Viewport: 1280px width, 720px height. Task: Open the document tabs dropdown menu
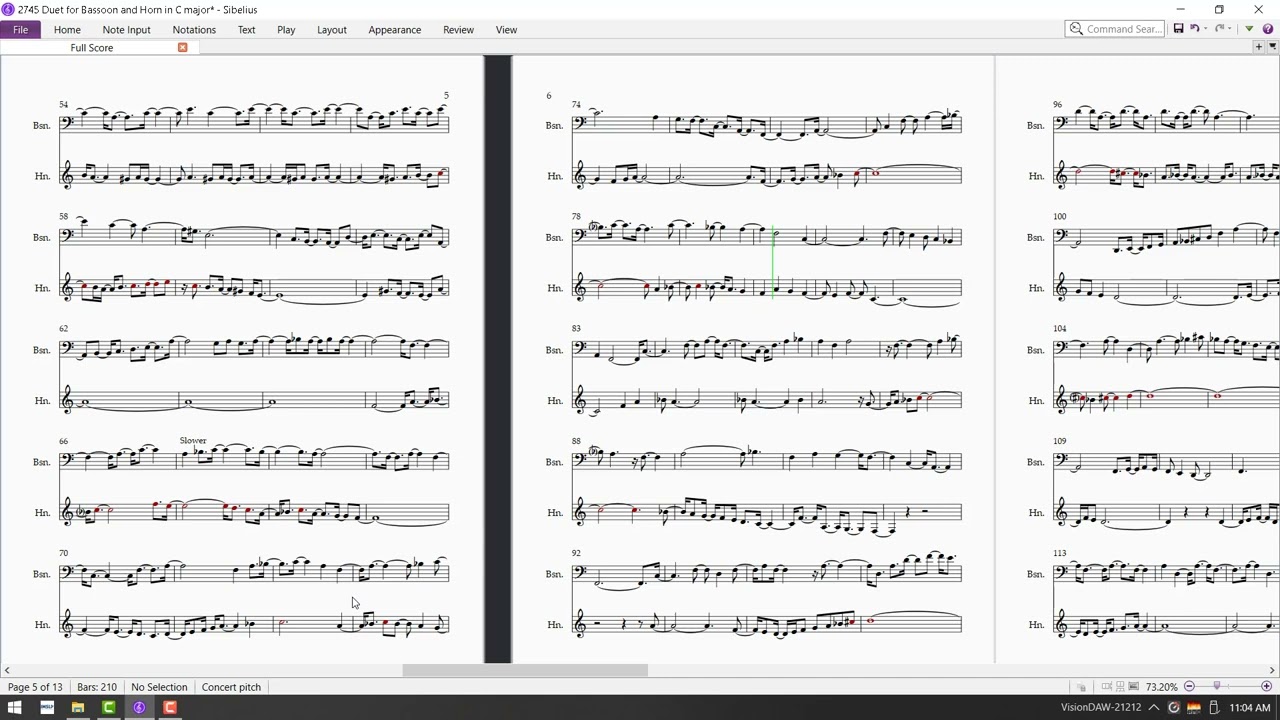[1271, 47]
